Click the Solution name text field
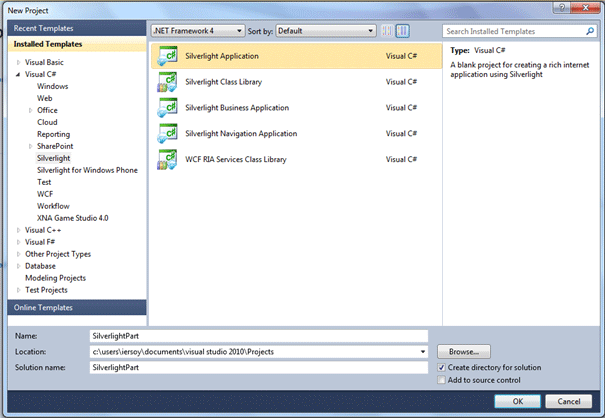Image resolution: width=605 pixels, height=418 pixels. click(259, 367)
